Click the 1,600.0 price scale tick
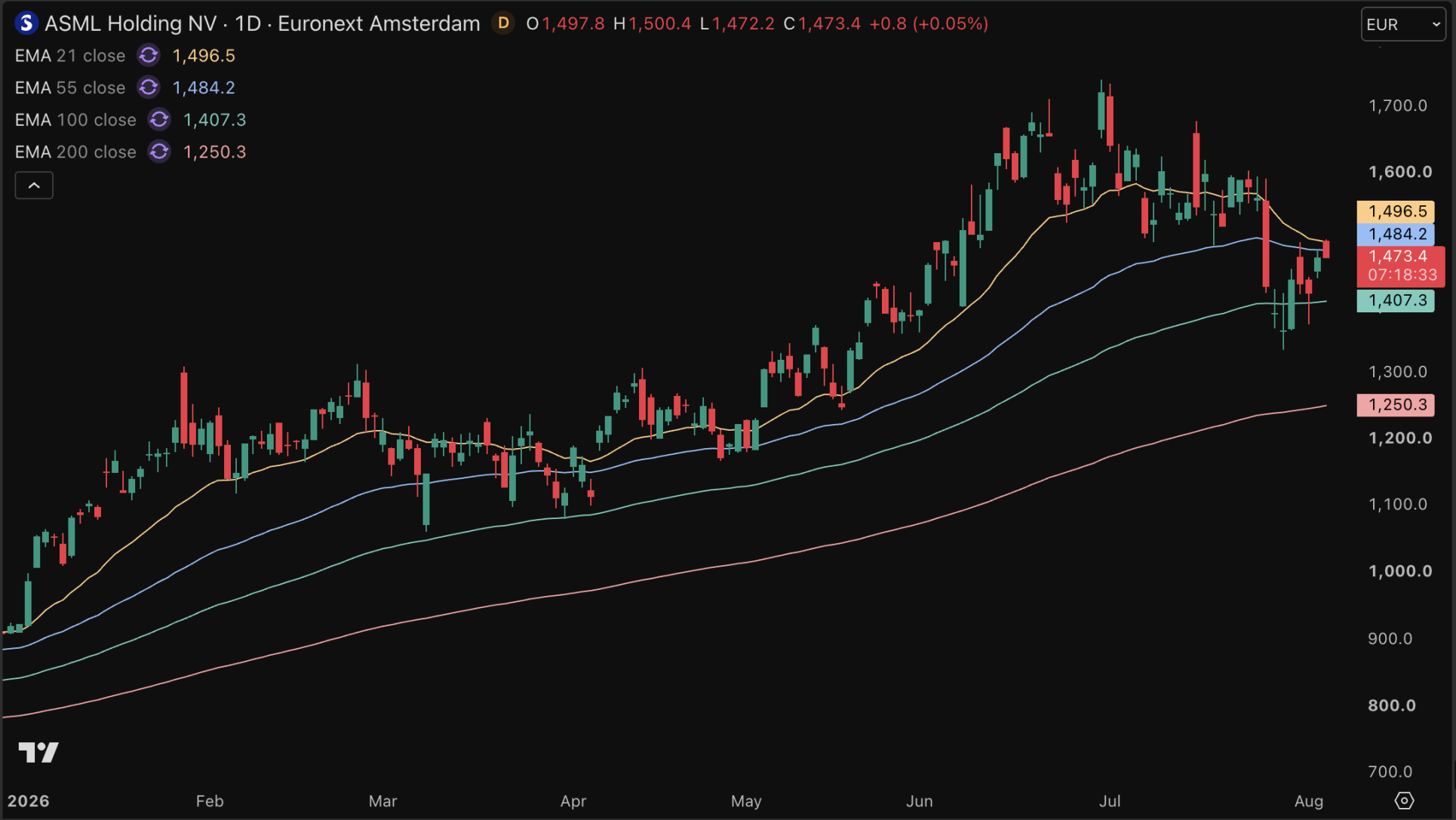This screenshot has width=1456, height=820. click(1400, 172)
